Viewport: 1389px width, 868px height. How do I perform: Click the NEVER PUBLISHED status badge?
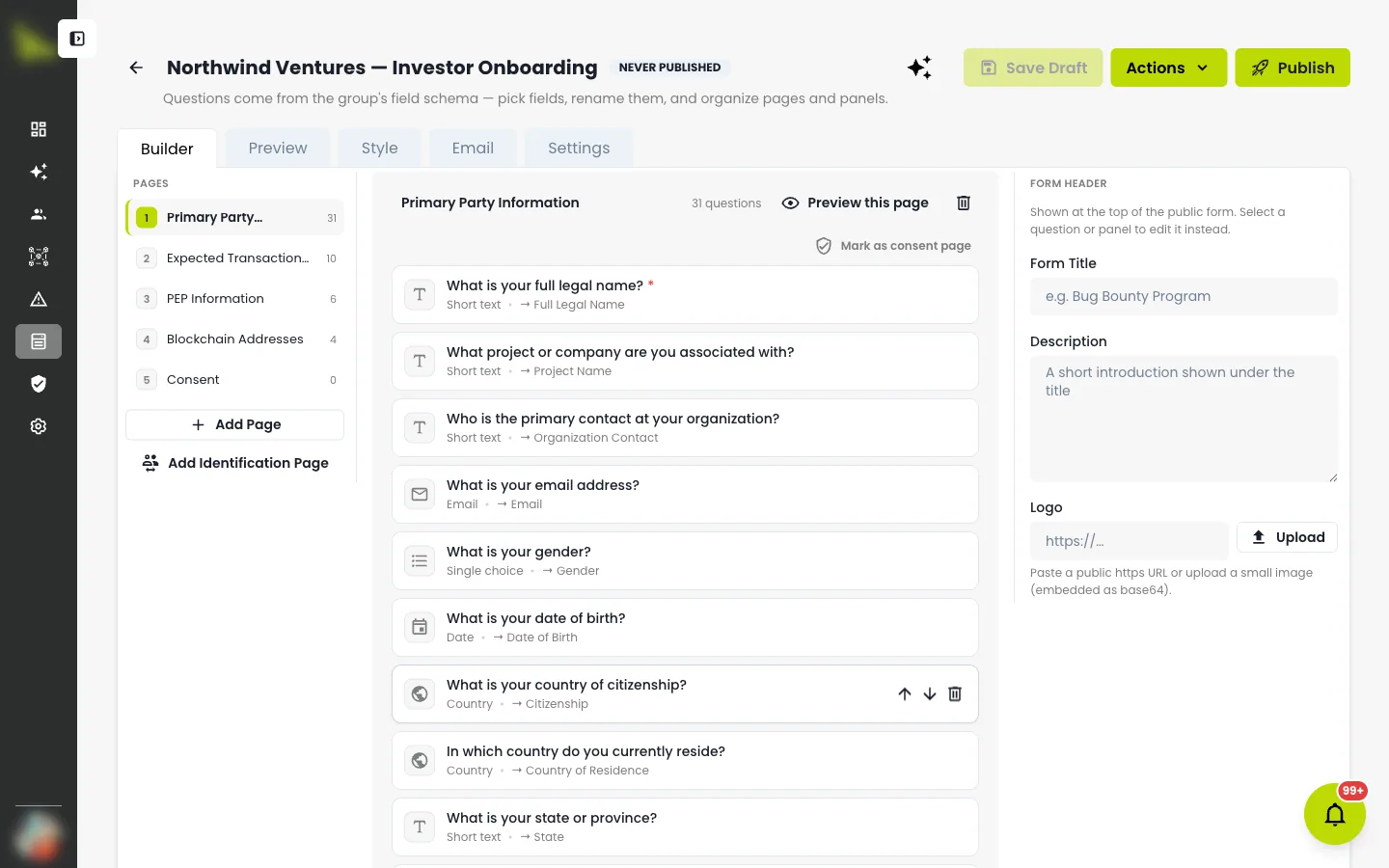[x=669, y=68]
